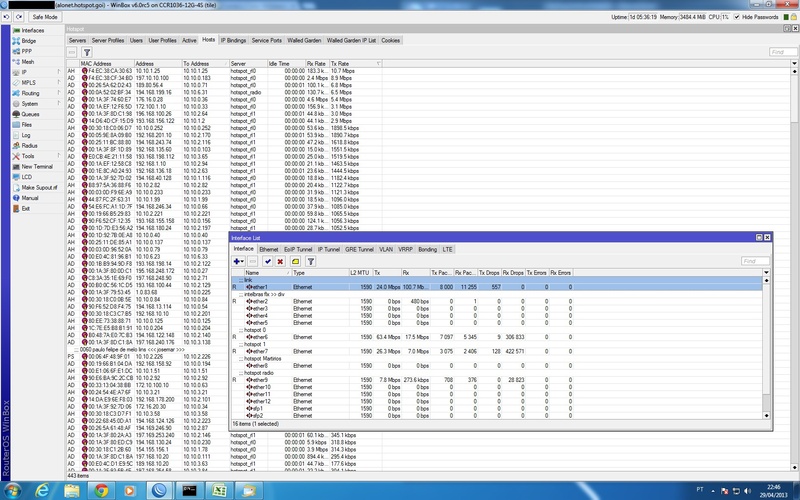
Task: Open Manual from the sidebar
Action: coord(30,198)
